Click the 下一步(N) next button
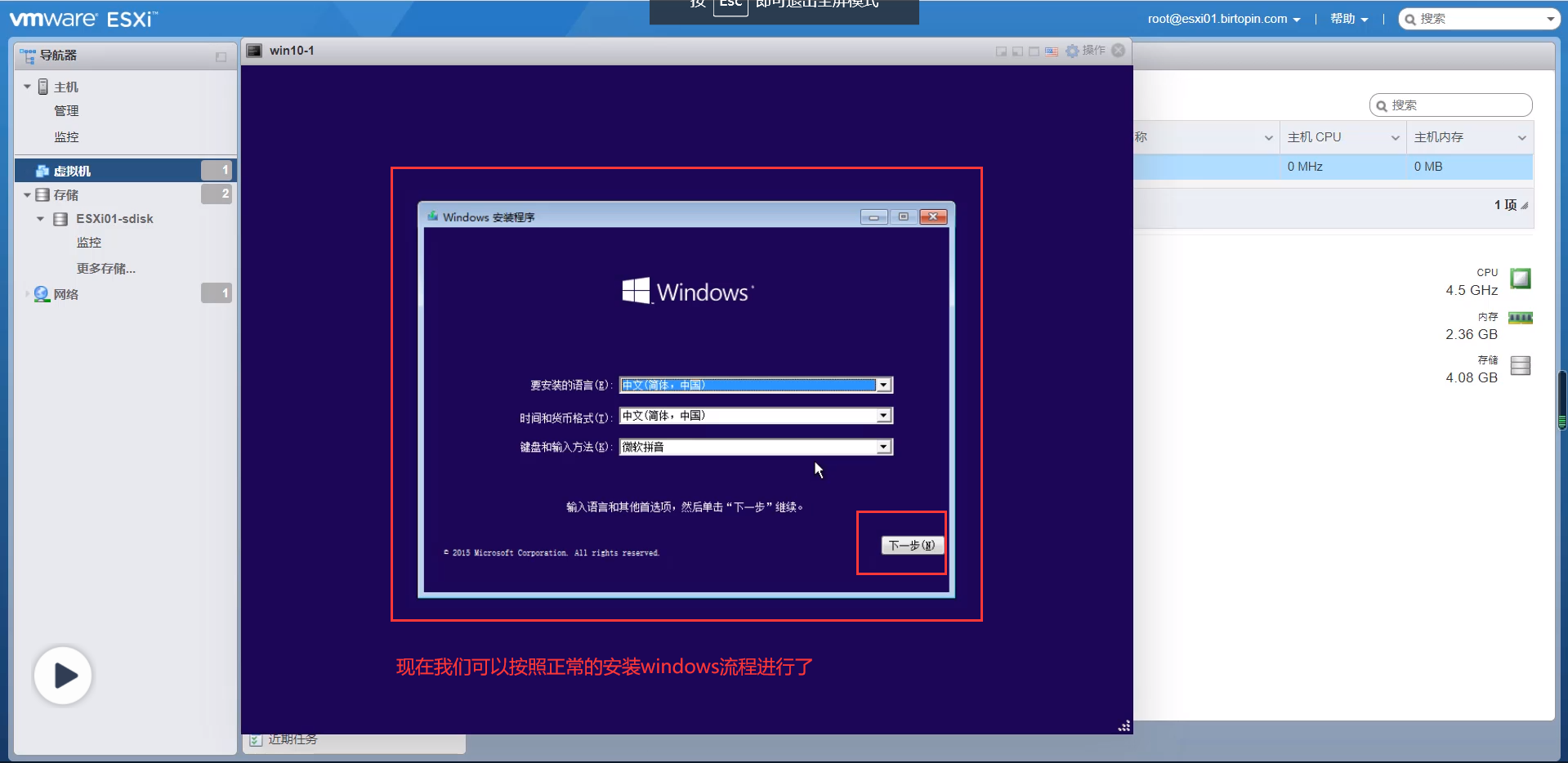This screenshot has height=763, width=1568. pyautogui.click(x=912, y=545)
